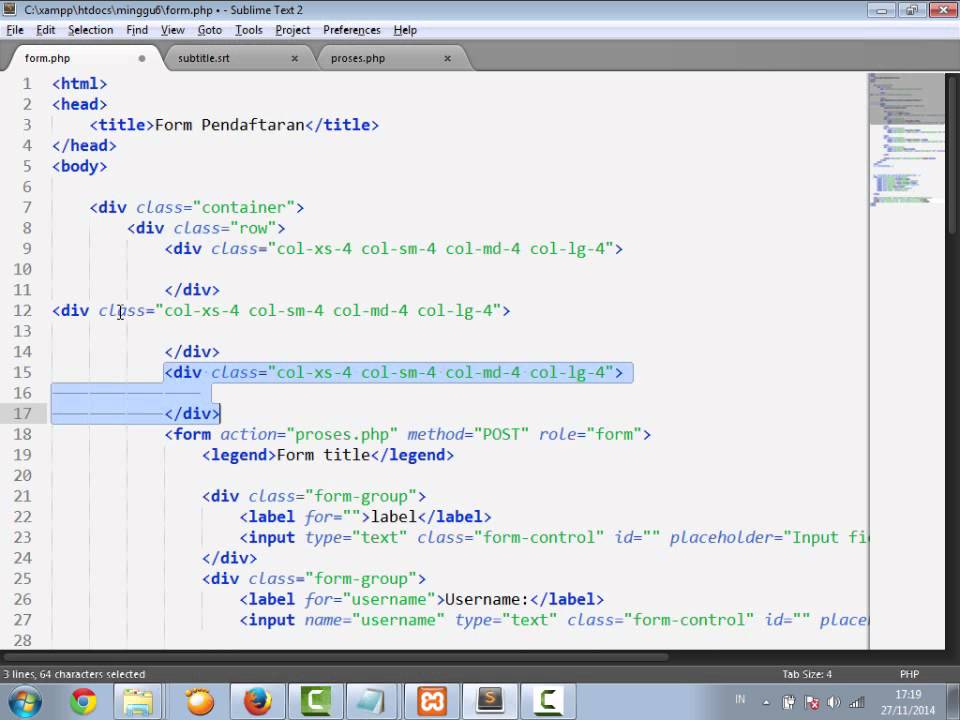Open Windows Explorer folder icon on taskbar
This screenshot has width=960, height=720.
(138, 702)
